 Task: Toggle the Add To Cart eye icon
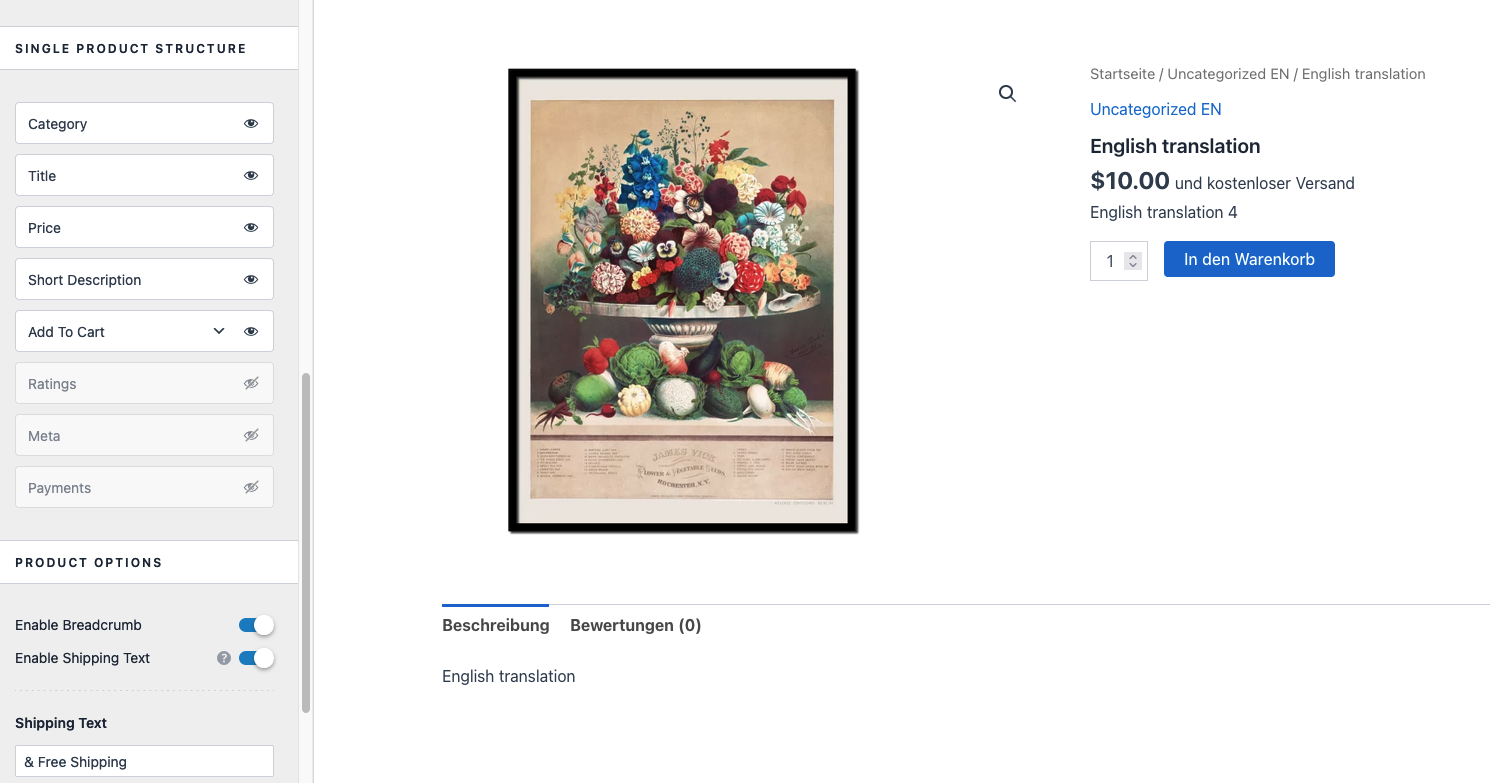pyautogui.click(x=251, y=332)
